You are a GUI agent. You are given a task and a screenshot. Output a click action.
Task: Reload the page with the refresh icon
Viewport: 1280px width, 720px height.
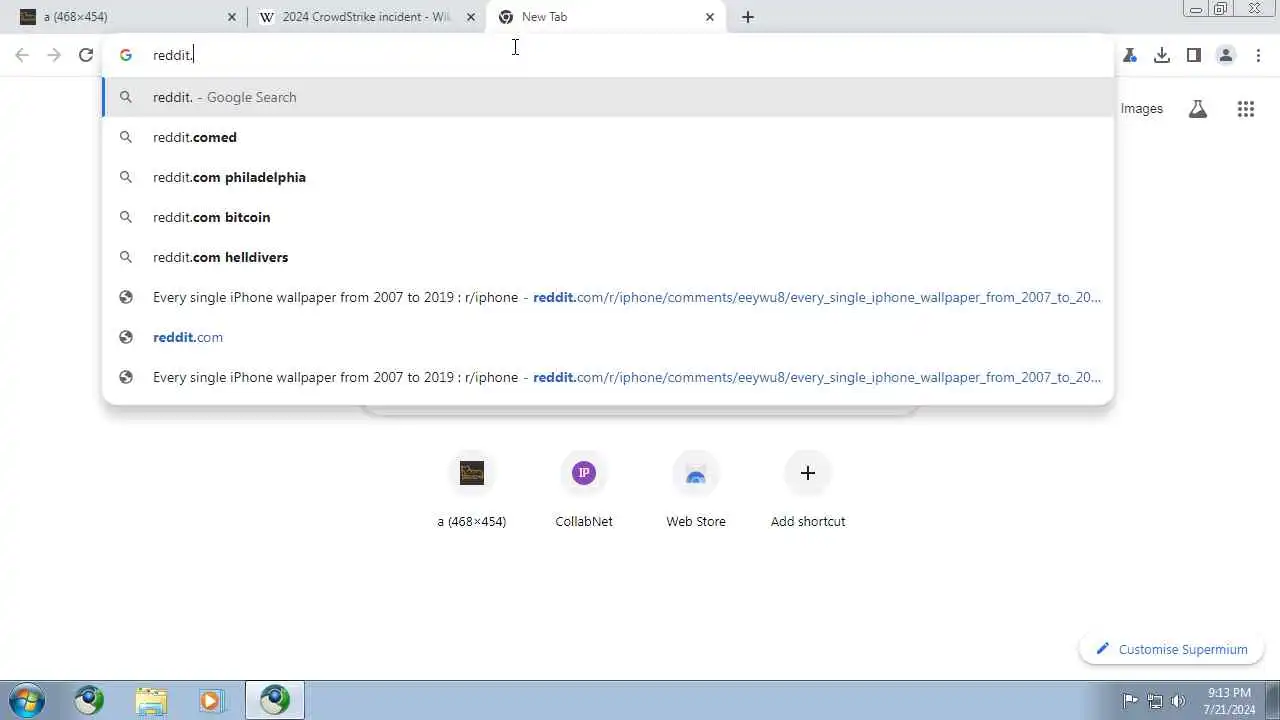[x=86, y=55]
